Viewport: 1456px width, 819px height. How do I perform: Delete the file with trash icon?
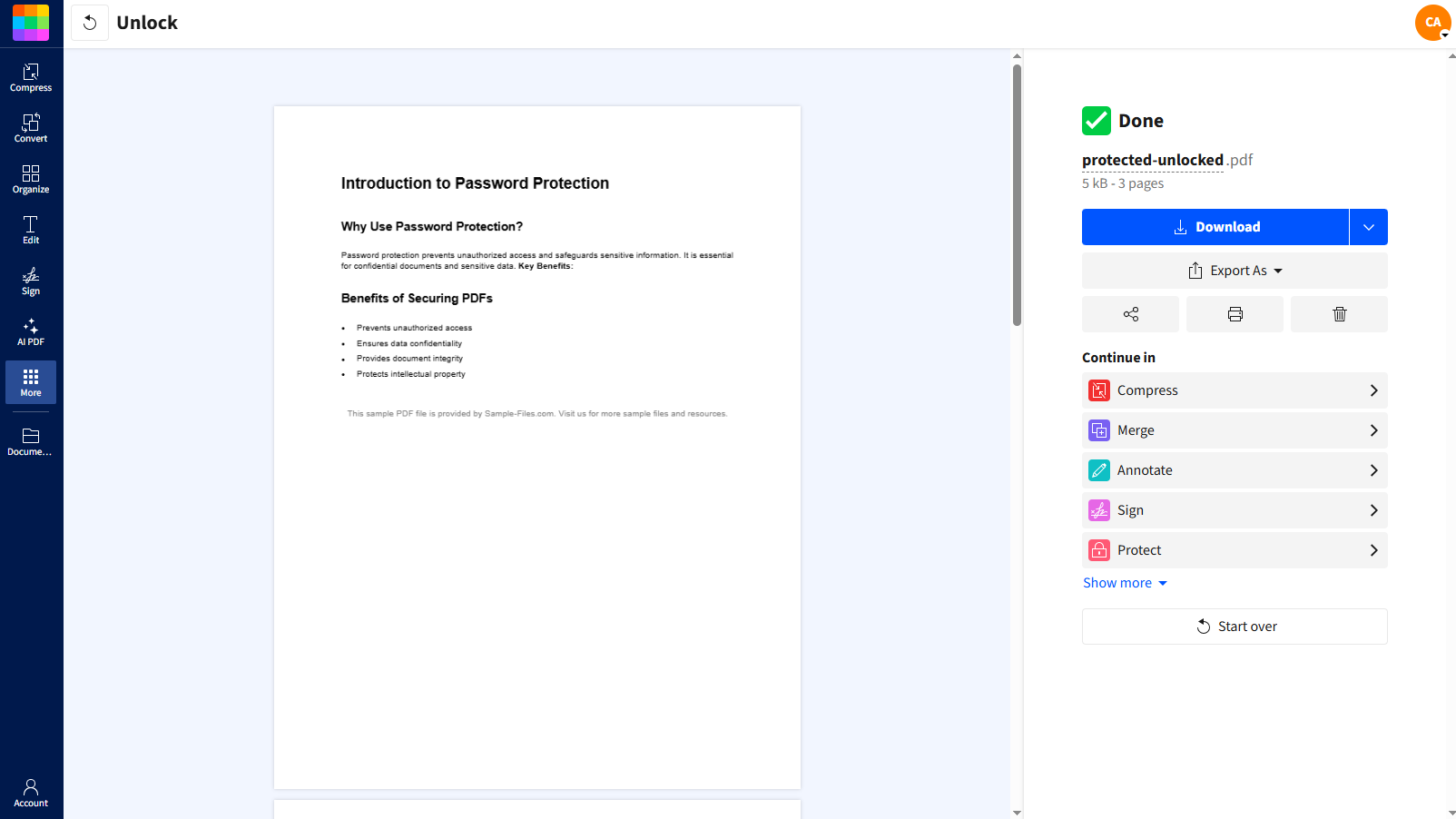tap(1338, 313)
